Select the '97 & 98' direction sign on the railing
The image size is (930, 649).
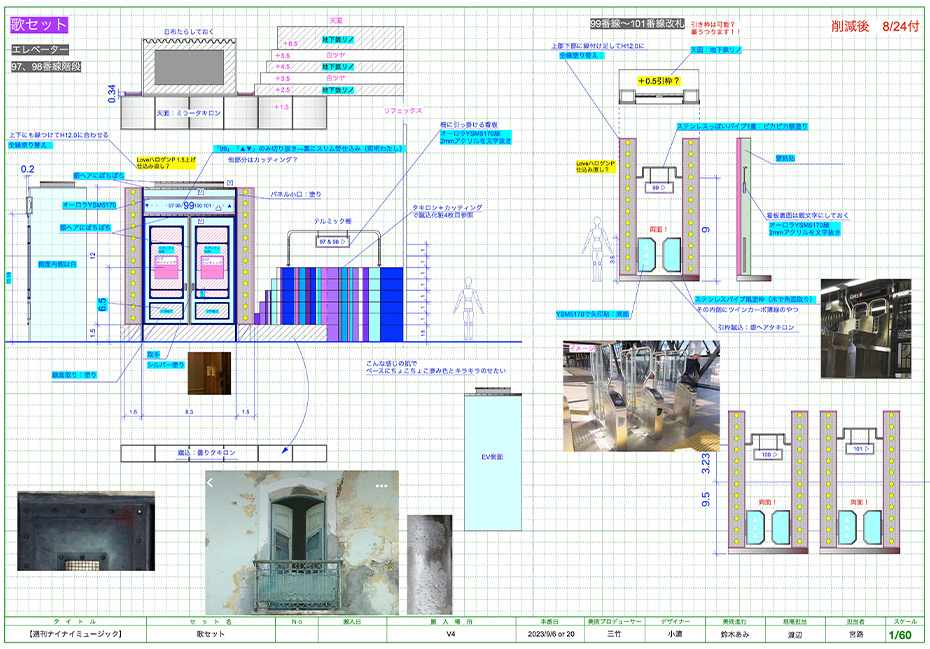click(329, 242)
